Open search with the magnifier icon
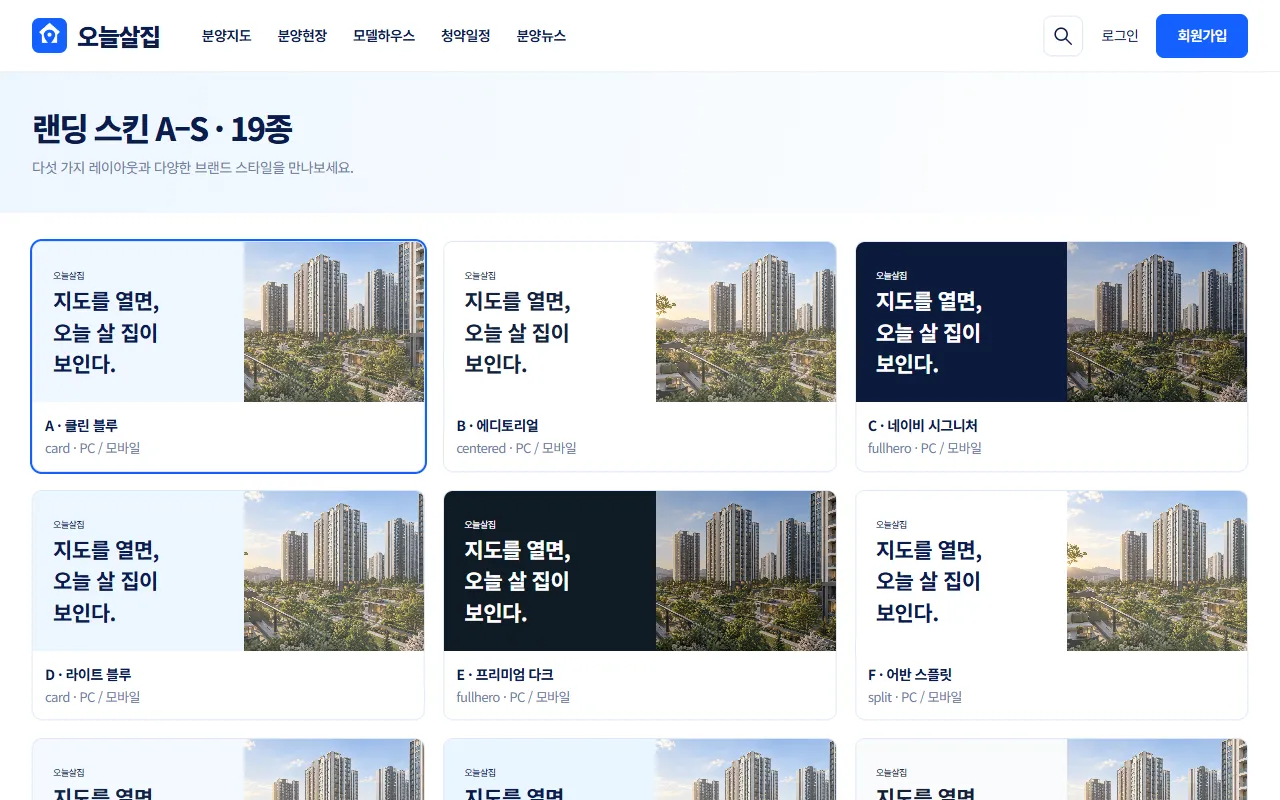 [1063, 36]
